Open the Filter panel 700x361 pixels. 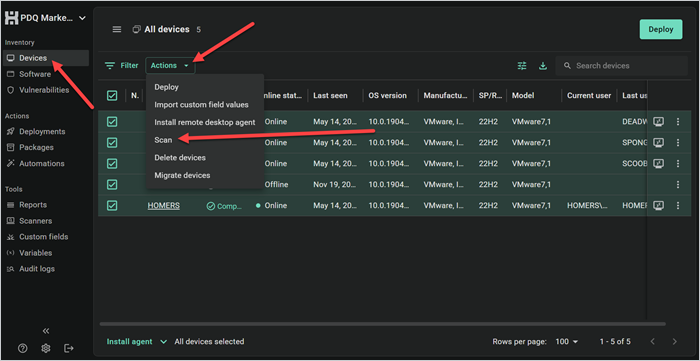[x=121, y=66]
